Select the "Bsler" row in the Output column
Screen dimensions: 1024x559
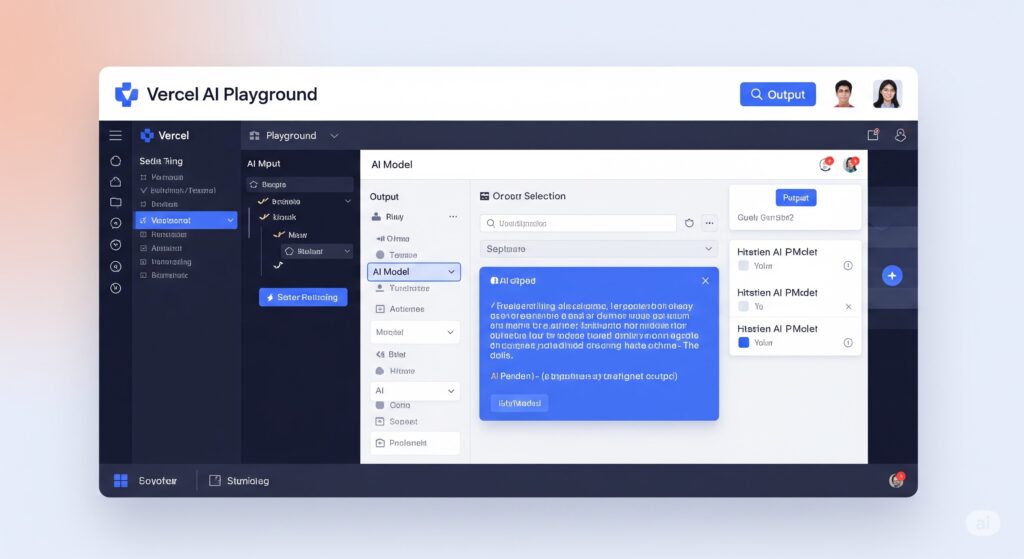point(391,355)
